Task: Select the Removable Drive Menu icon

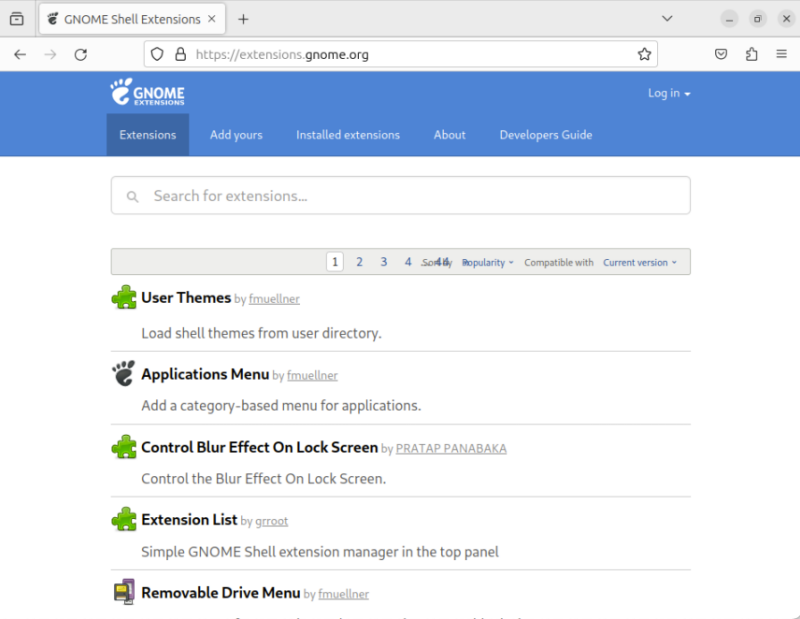Action: pyautogui.click(x=123, y=592)
